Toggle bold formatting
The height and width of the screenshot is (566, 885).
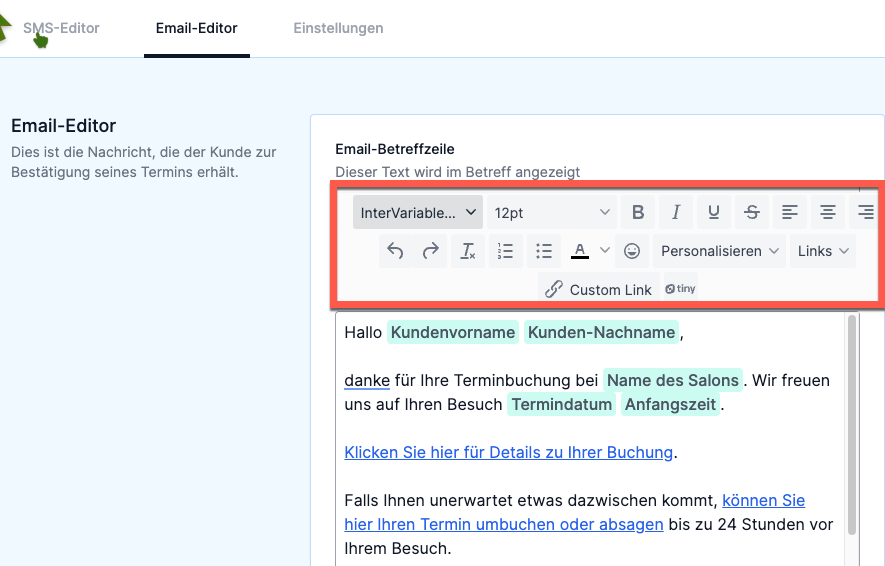pyautogui.click(x=638, y=212)
